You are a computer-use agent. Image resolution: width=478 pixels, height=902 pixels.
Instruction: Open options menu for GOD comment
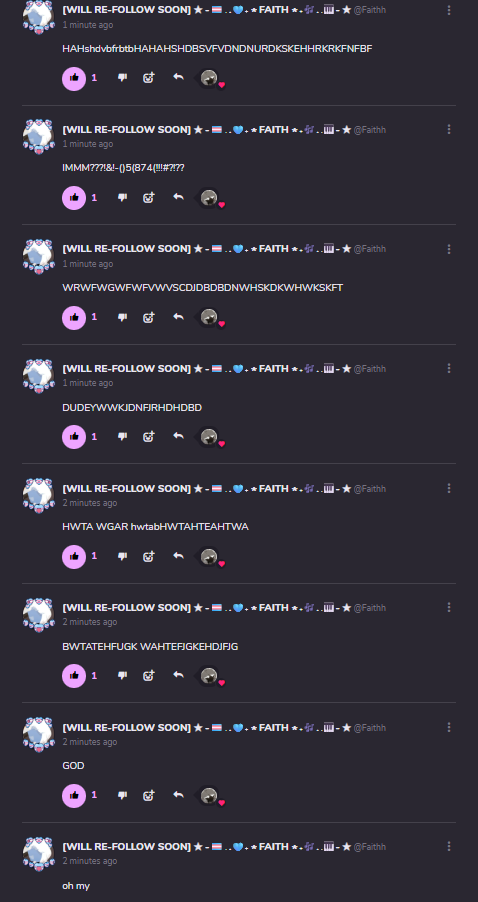449,727
